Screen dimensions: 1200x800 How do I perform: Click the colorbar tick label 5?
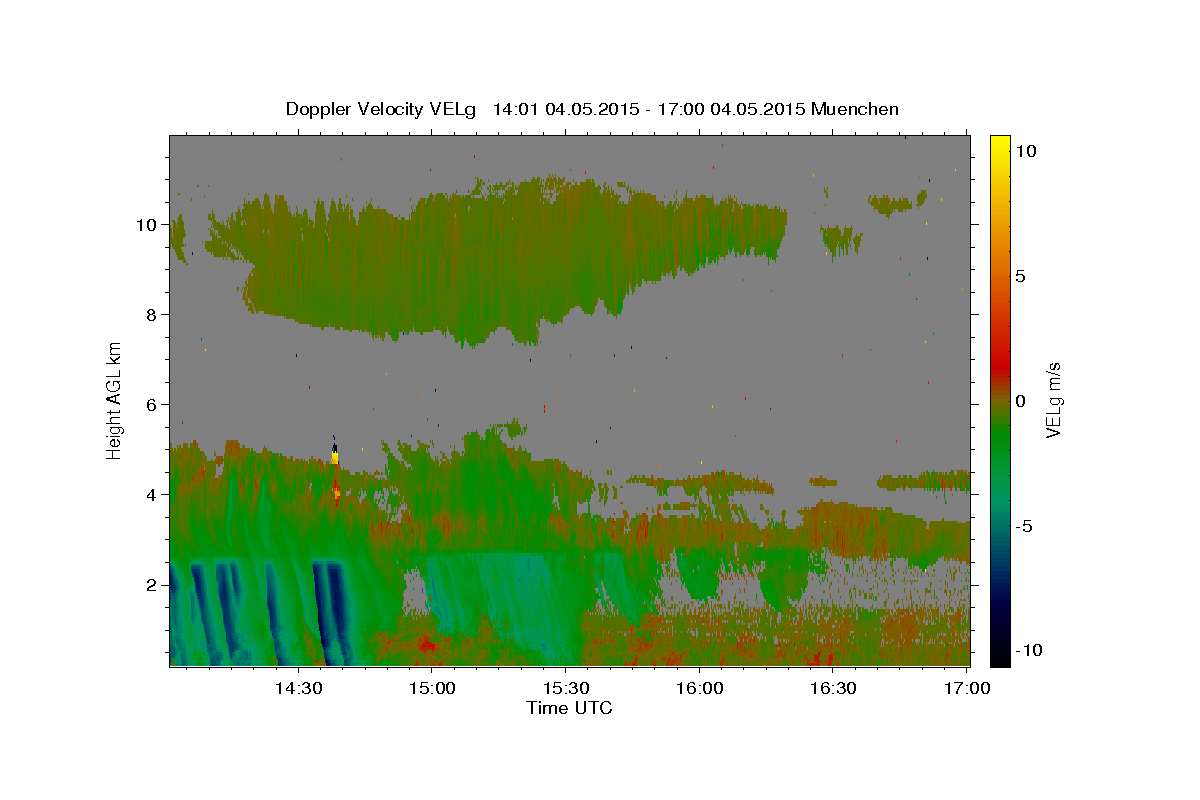pyautogui.click(x=1020, y=275)
